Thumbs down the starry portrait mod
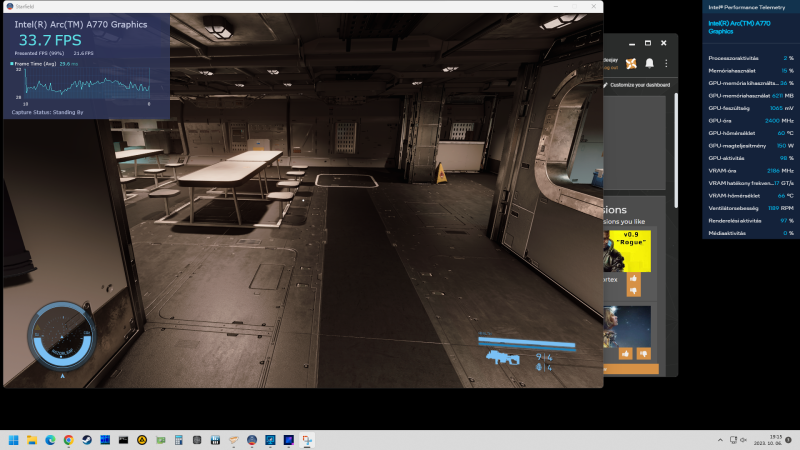The width and height of the screenshot is (800, 450). (643, 353)
